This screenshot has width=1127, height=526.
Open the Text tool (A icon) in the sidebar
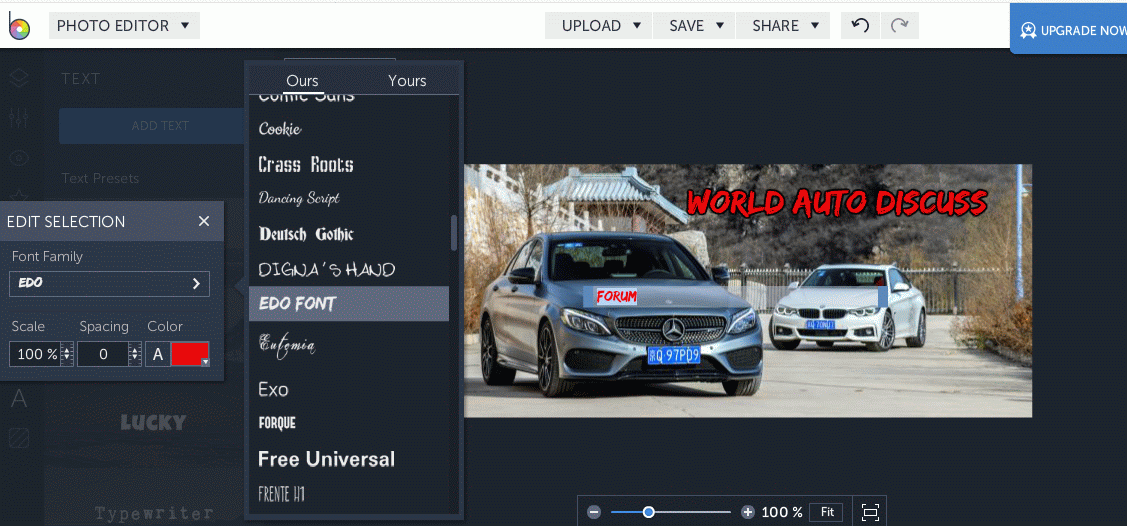[x=19, y=399]
